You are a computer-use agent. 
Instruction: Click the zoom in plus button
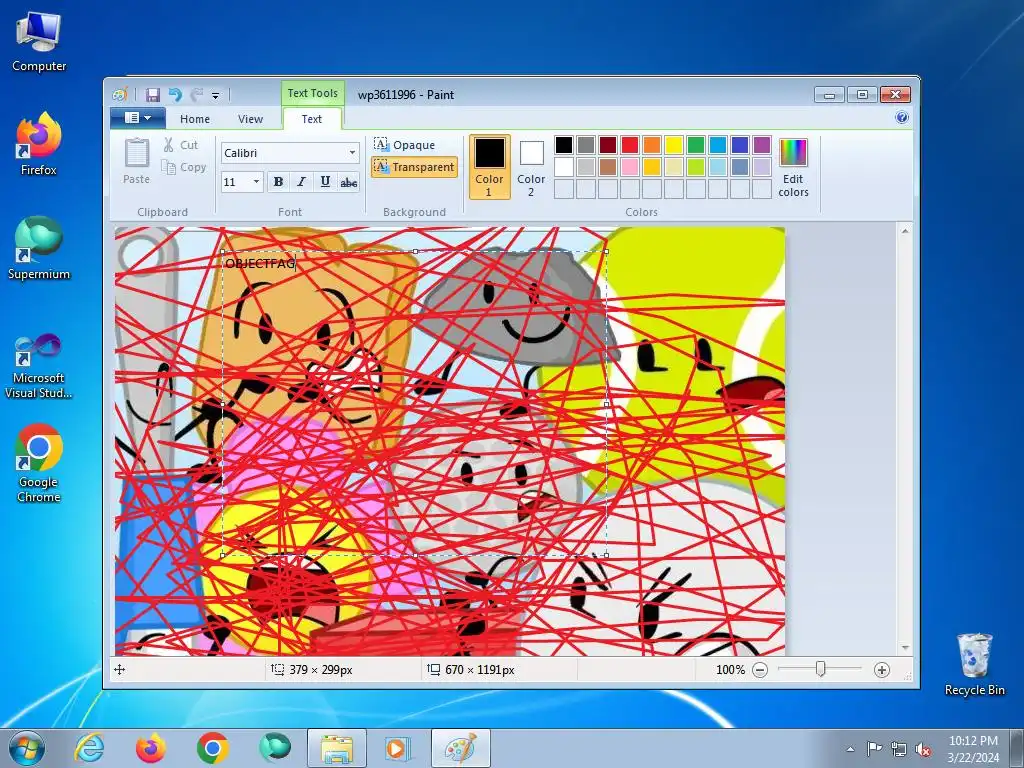pyautogui.click(x=882, y=669)
